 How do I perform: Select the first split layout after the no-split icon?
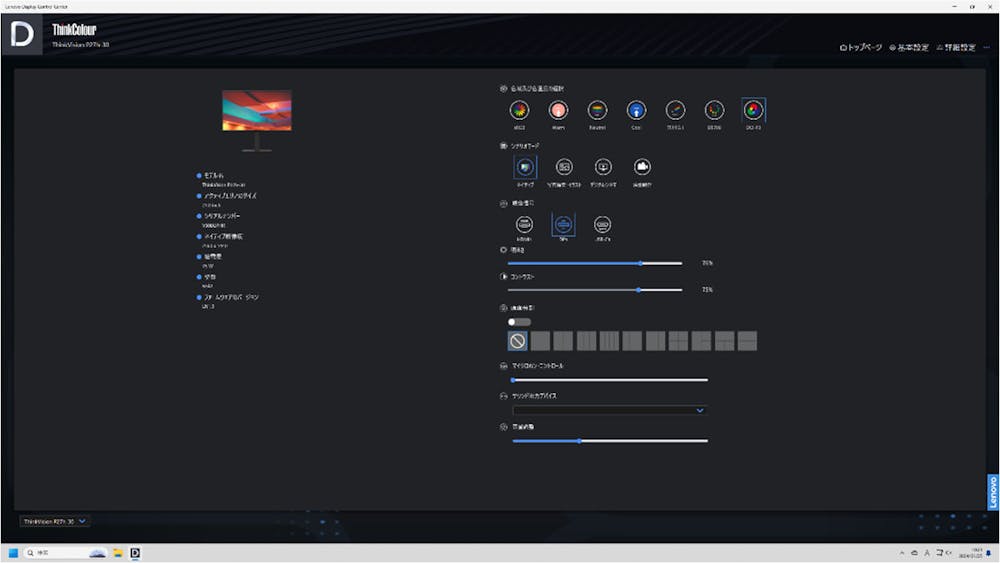point(540,341)
